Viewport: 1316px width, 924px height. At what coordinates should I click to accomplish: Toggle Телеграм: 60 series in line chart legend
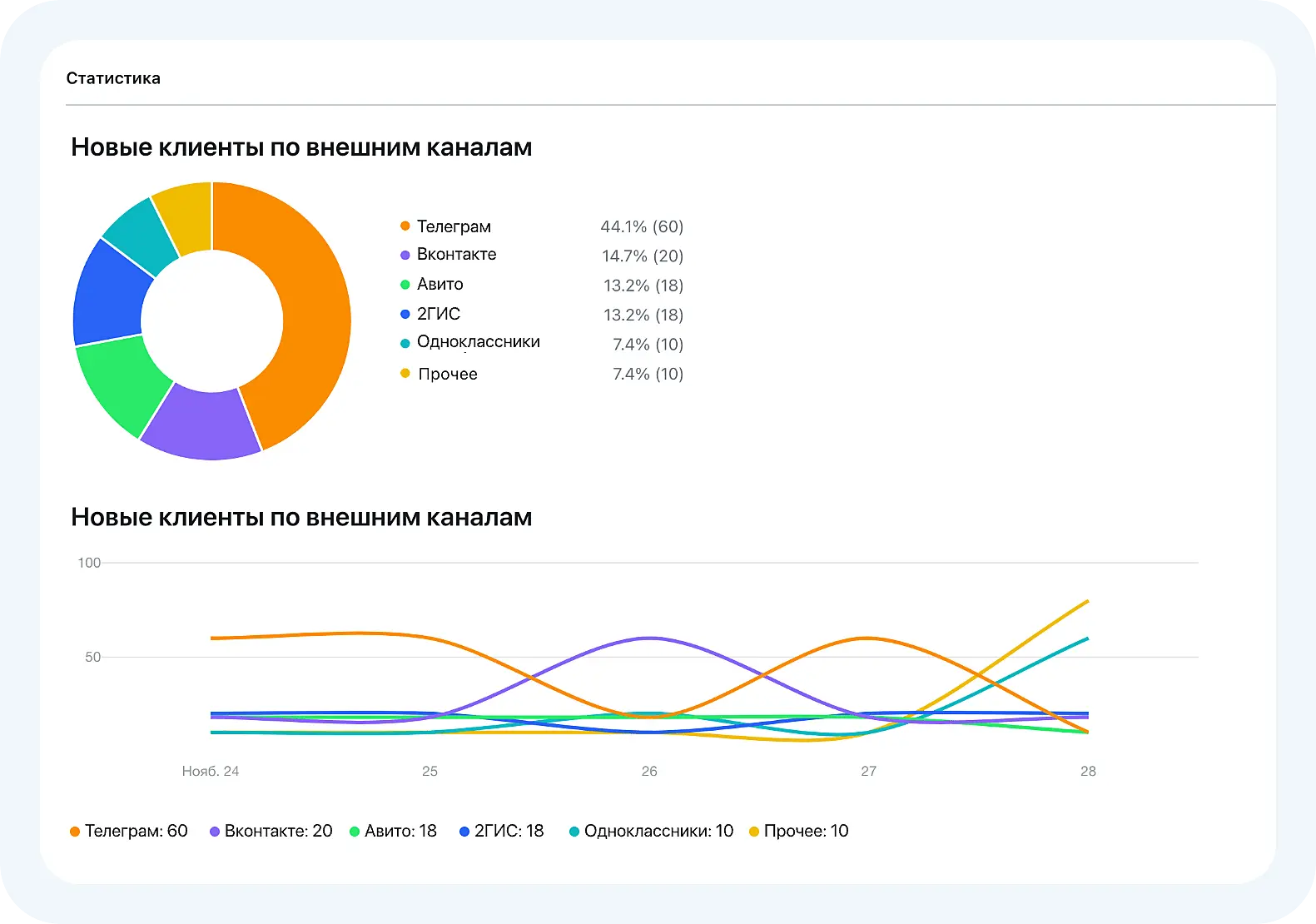pyautogui.click(x=129, y=831)
